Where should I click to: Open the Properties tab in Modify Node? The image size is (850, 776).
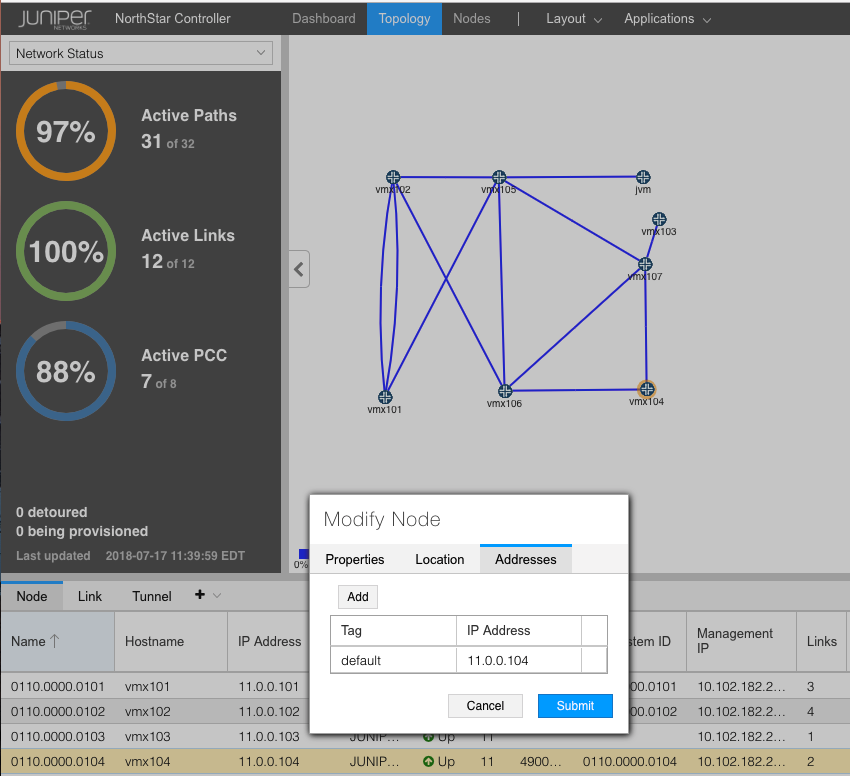tap(355, 559)
